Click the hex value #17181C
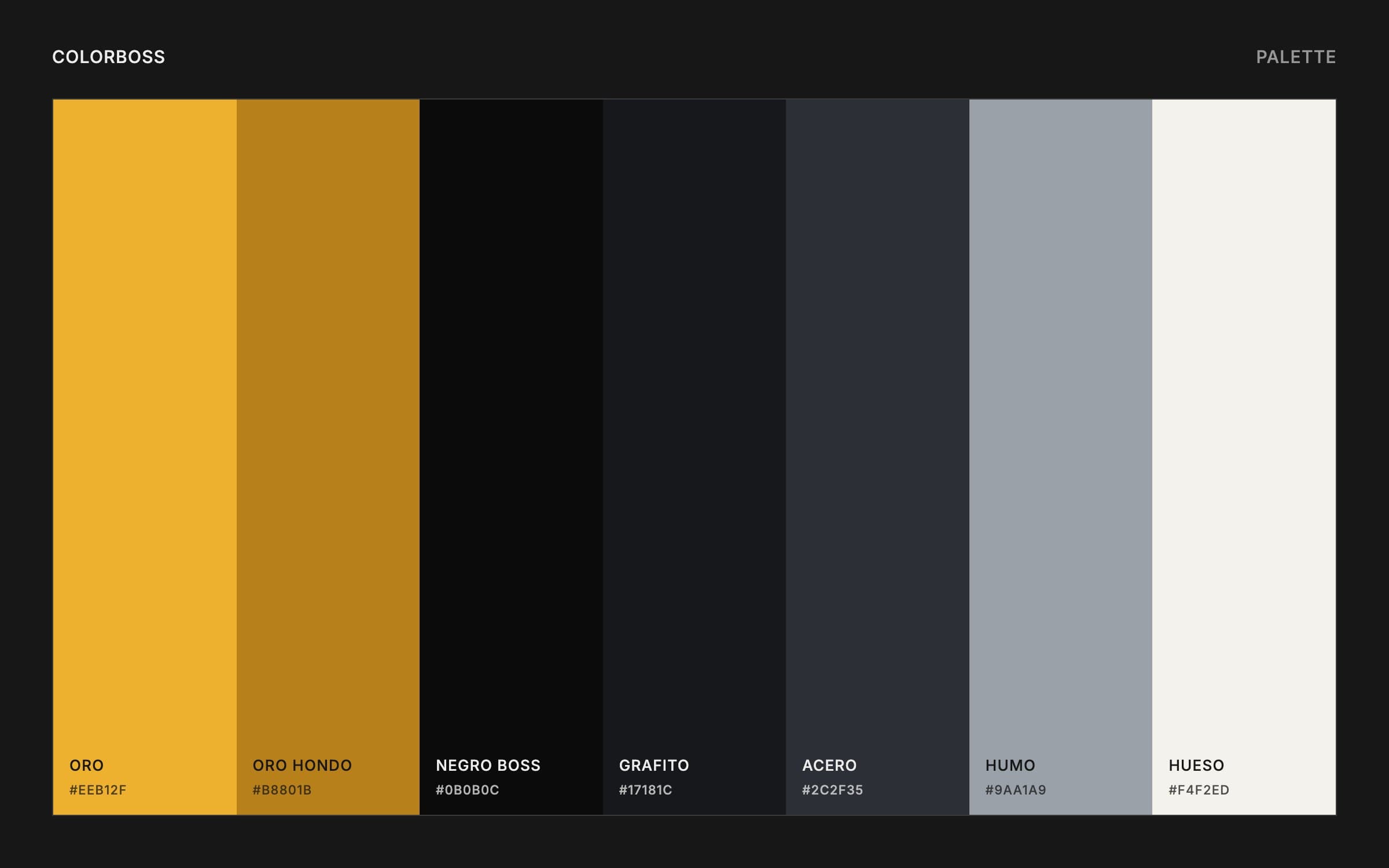The width and height of the screenshot is (1389, 868). coord(645,790)
